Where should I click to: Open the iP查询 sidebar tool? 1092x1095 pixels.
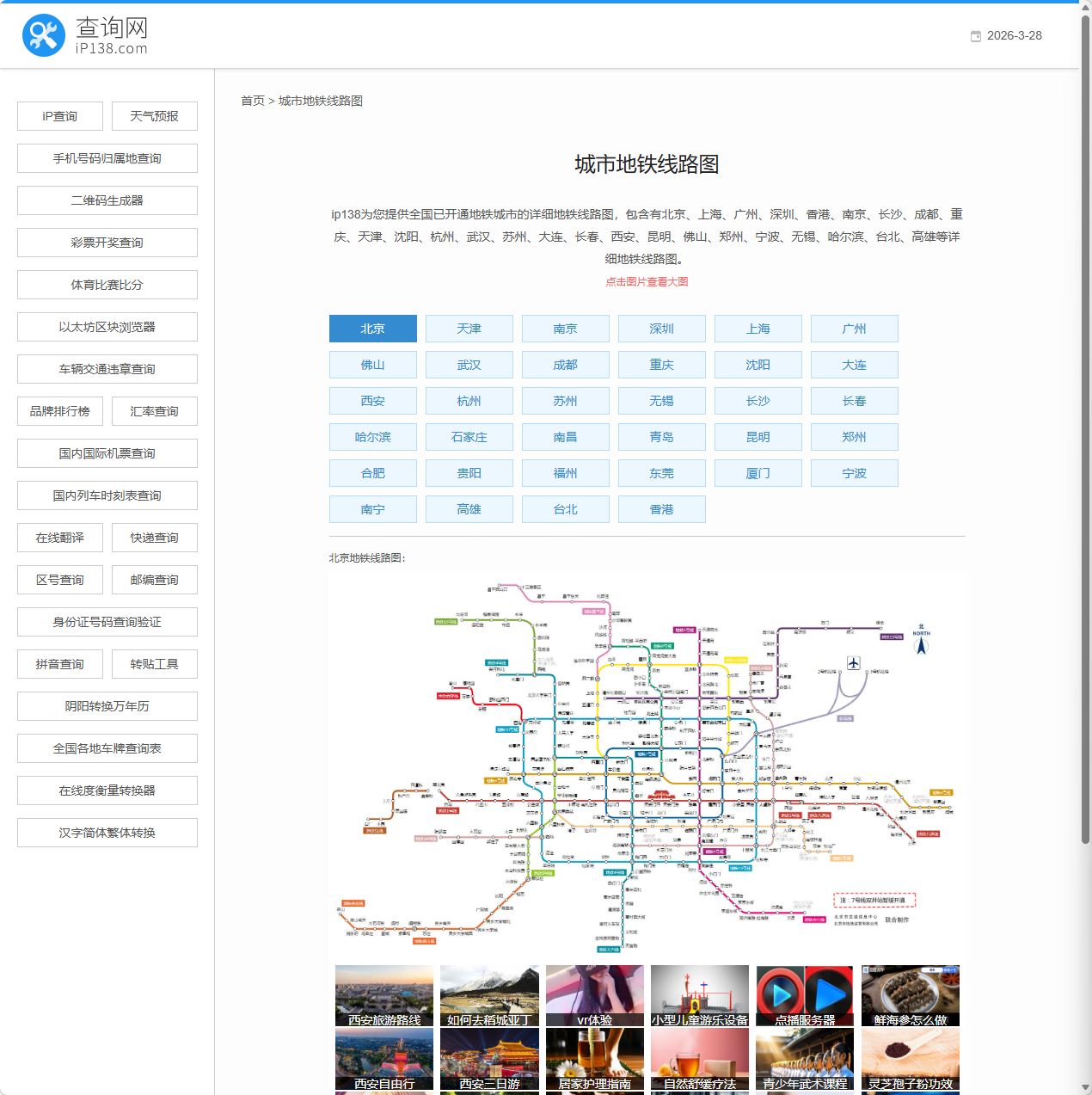(x=60, y=116)
